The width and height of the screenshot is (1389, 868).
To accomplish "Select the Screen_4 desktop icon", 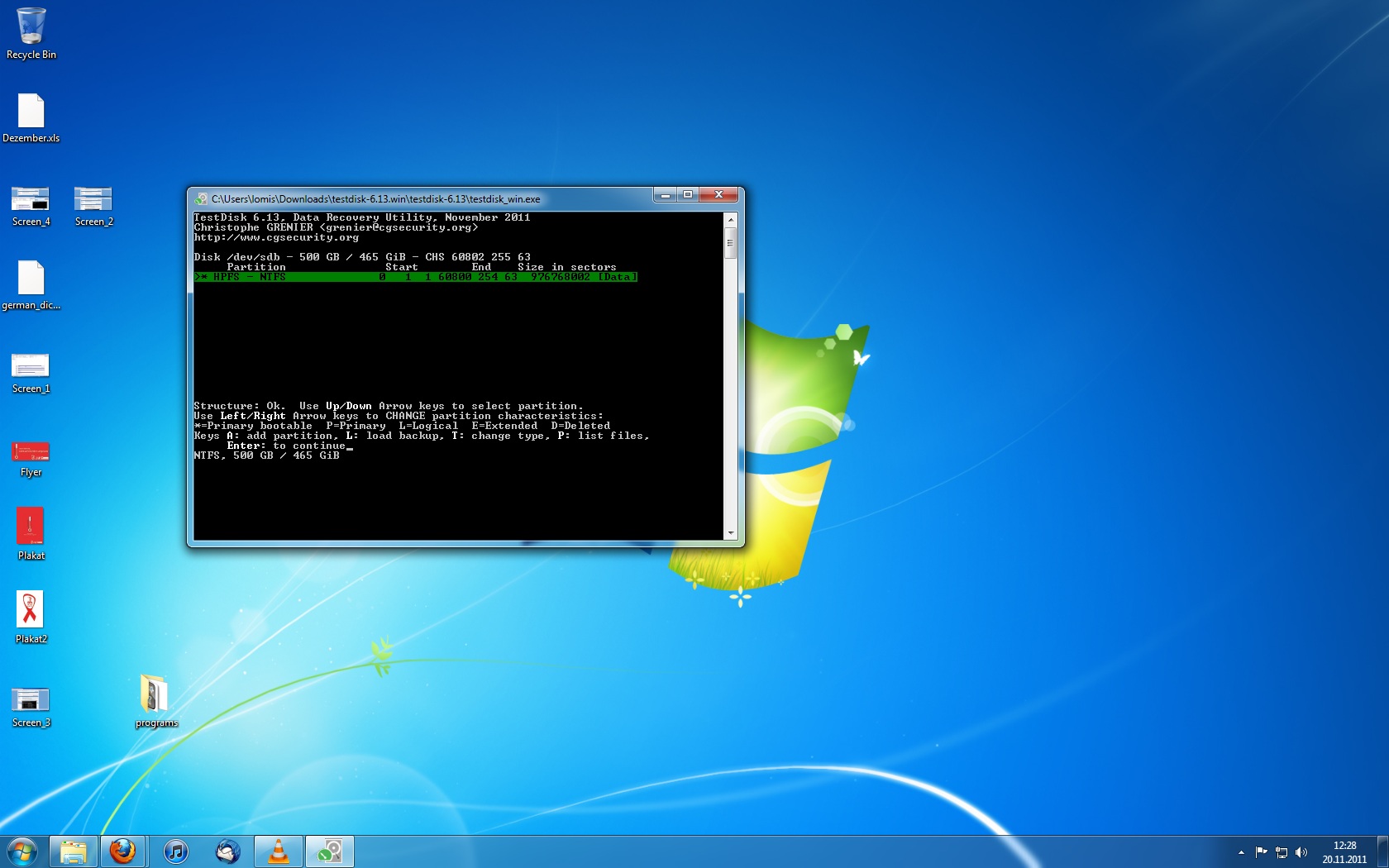I will [x=31, y=207].
